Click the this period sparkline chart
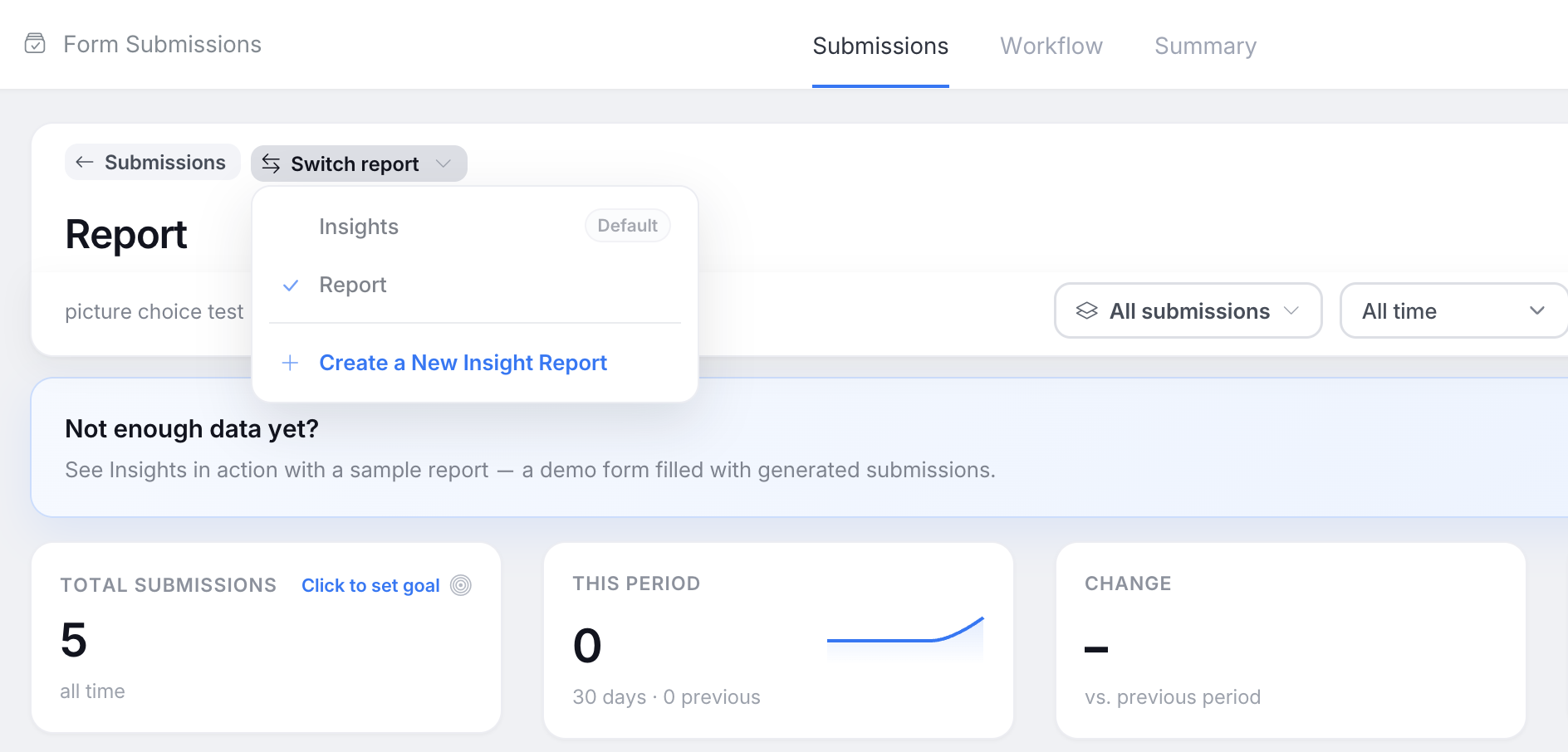The width and height of the screenshot is (1568, 752). click(x=905, y=637)
